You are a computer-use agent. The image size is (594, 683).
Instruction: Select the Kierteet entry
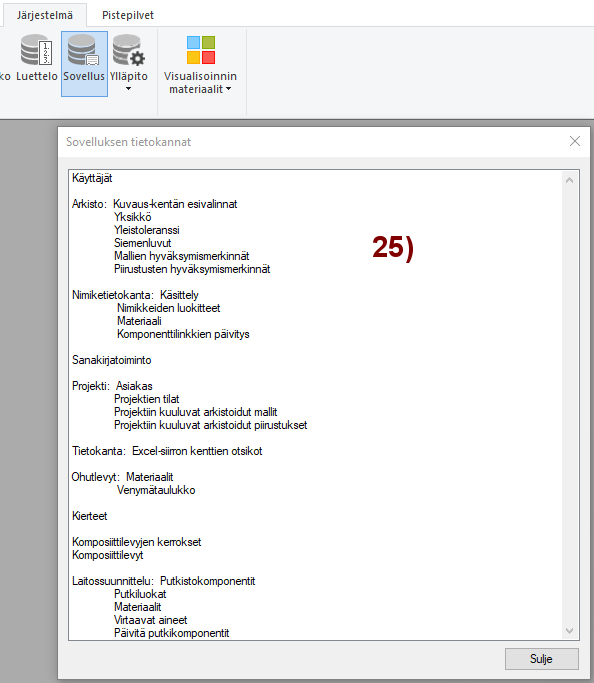pyautogui.click(x=89, y=516)
